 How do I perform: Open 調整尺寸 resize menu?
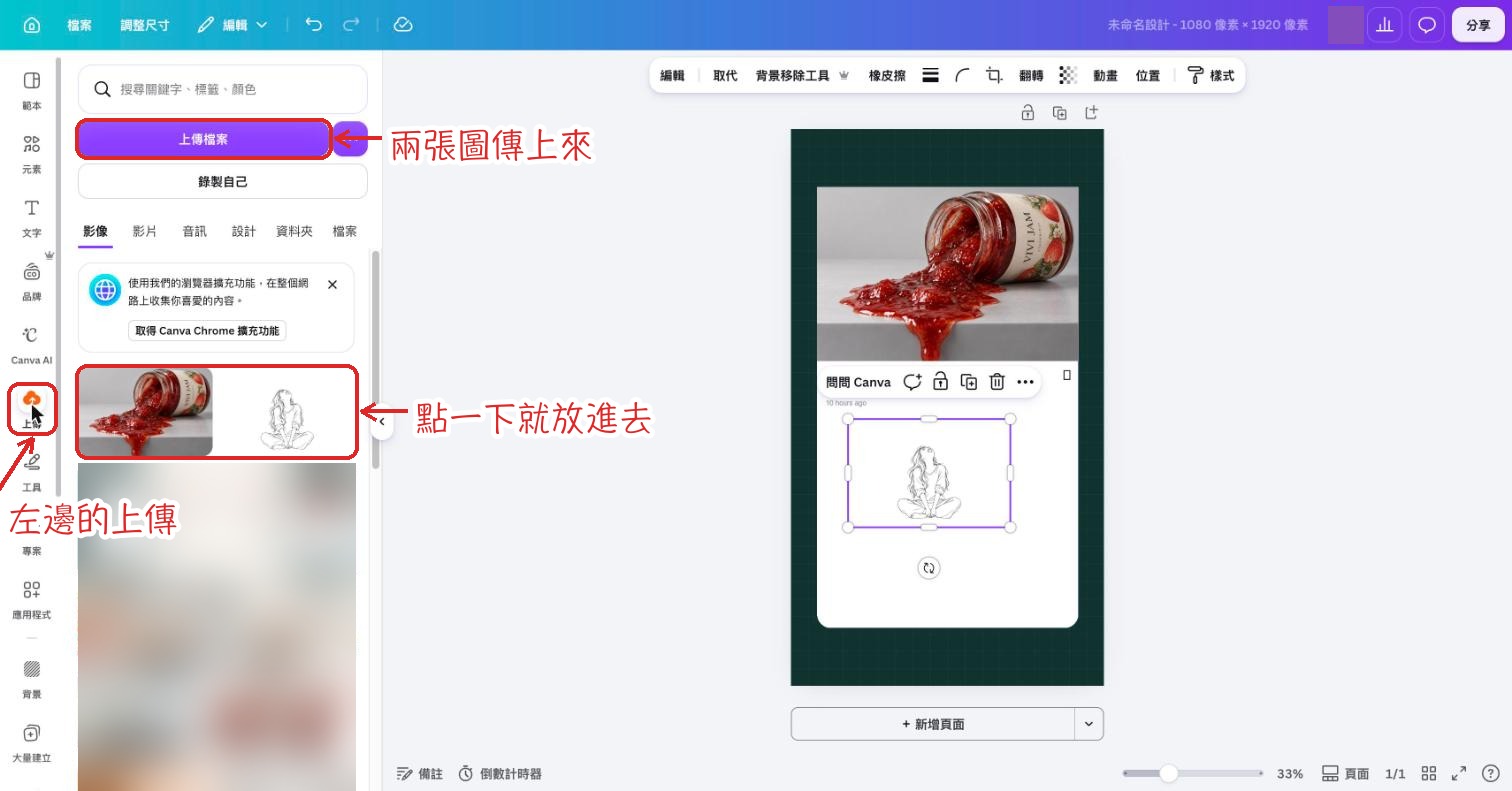point(145,25)
